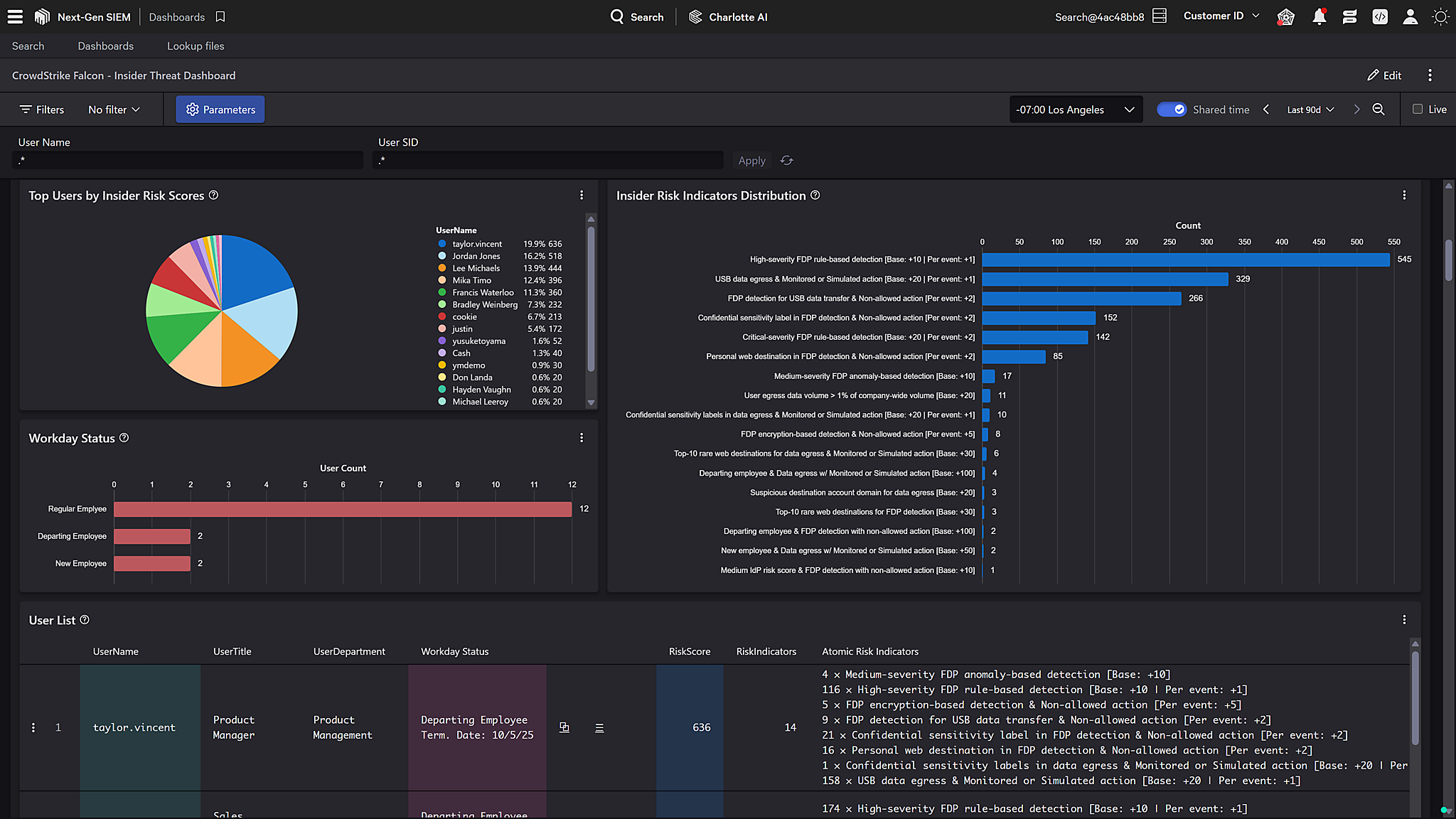Switch to the Lookup files tab
1456x819 pixels.
click(x=196, y=46)
